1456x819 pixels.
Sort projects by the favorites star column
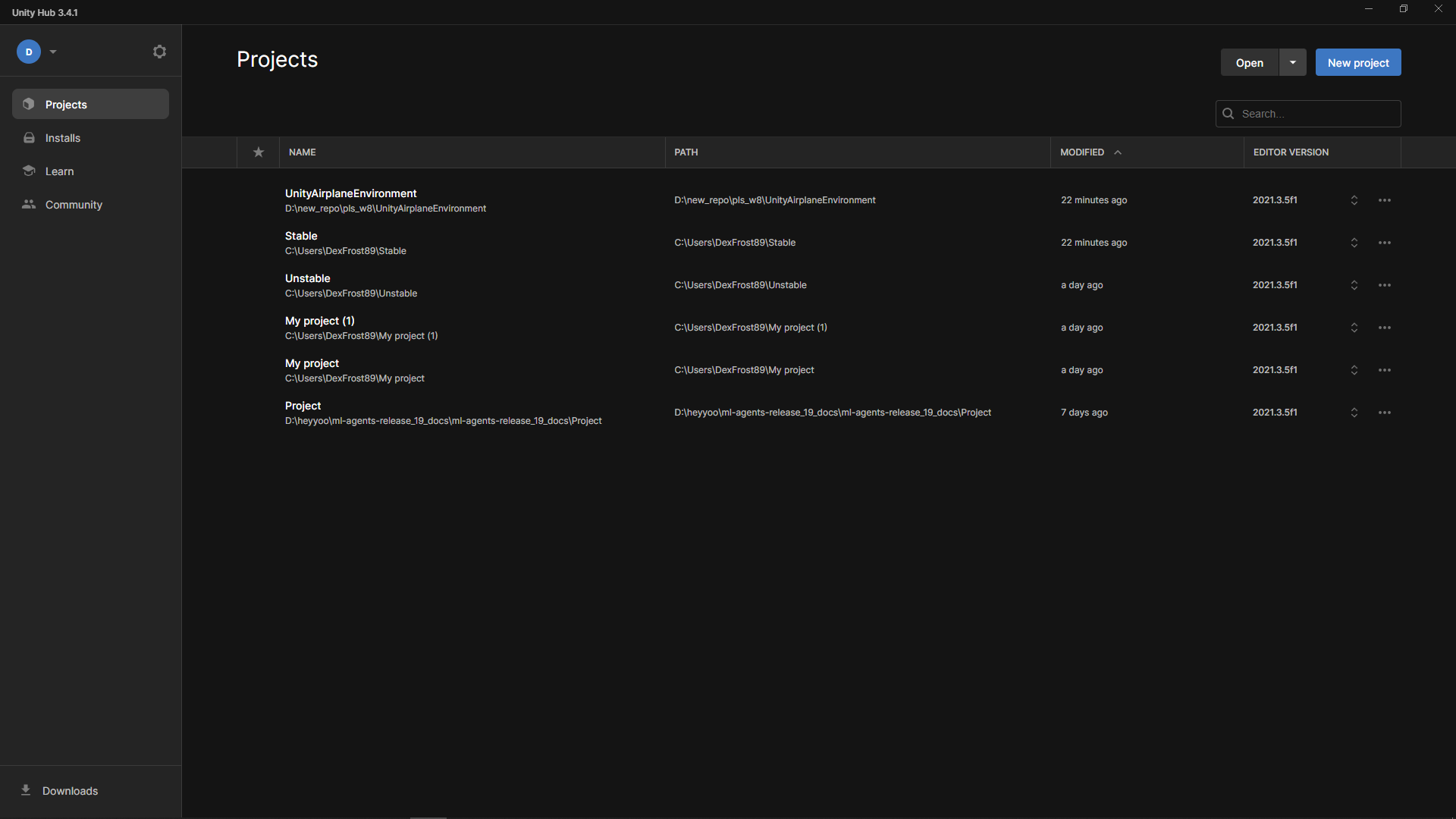[x=259, y=152]
